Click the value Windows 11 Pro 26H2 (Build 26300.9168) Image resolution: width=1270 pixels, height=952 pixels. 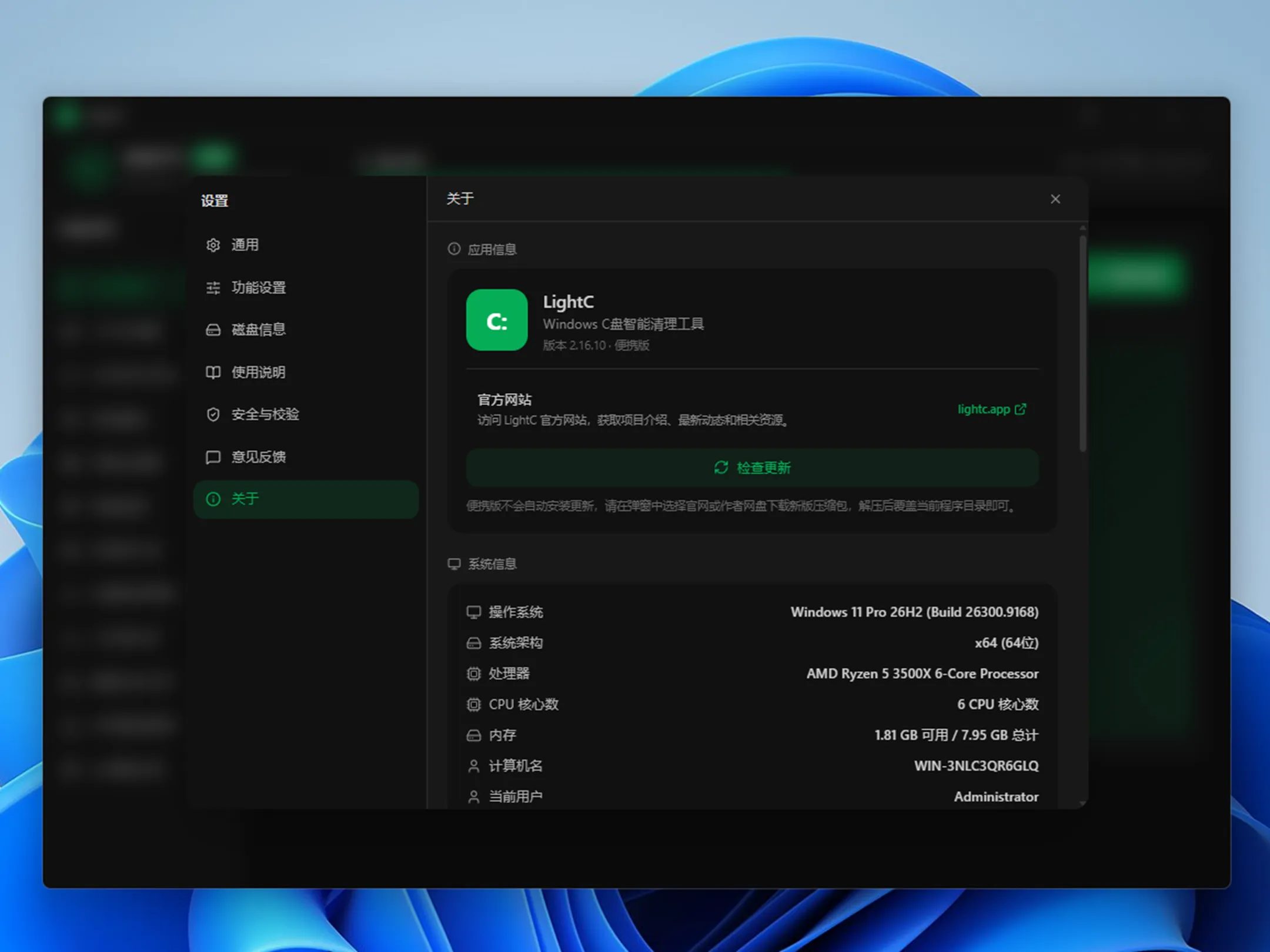pos(915,612)
